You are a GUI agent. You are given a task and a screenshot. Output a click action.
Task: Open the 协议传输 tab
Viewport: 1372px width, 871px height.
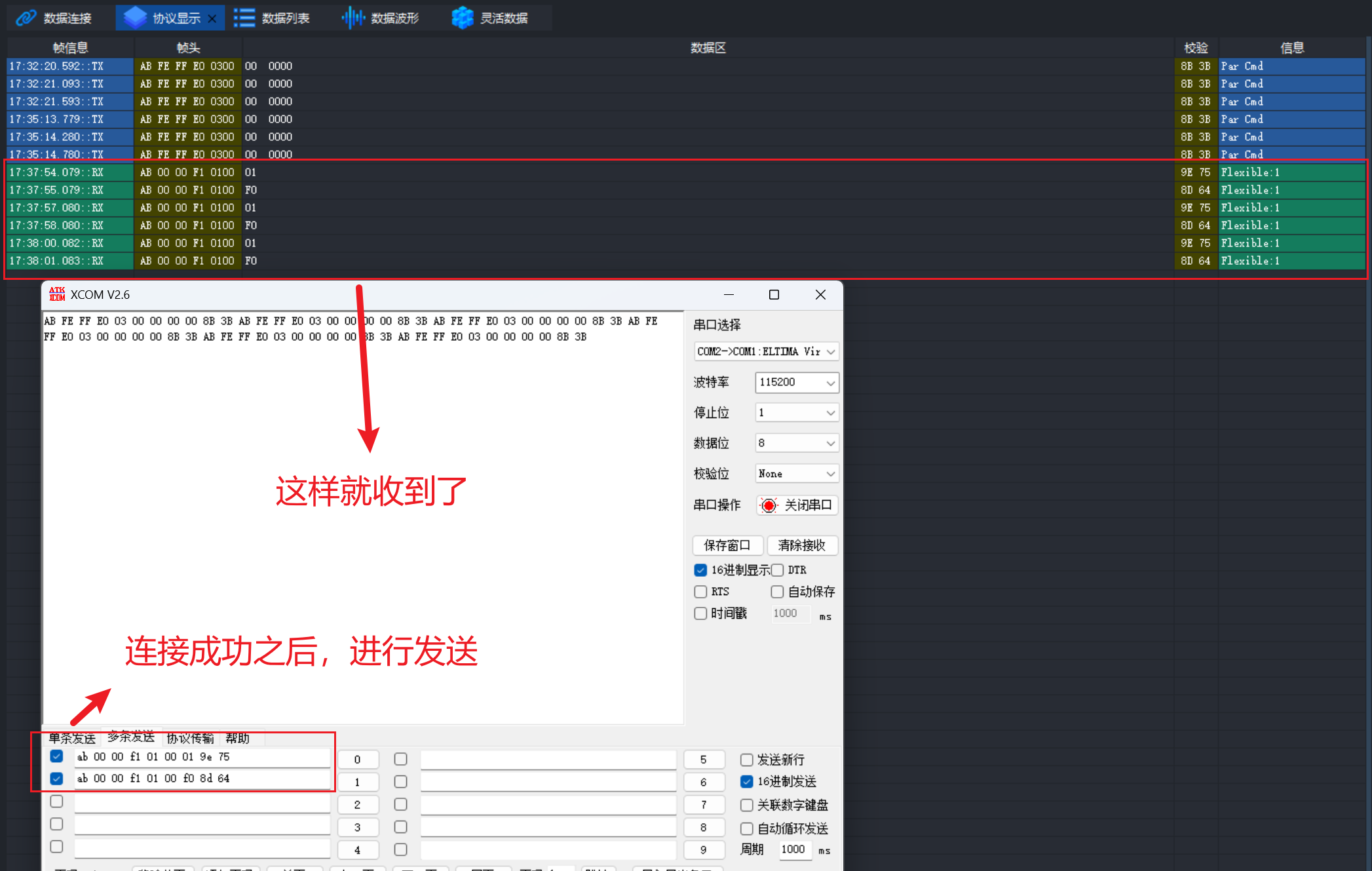point(190,739)
